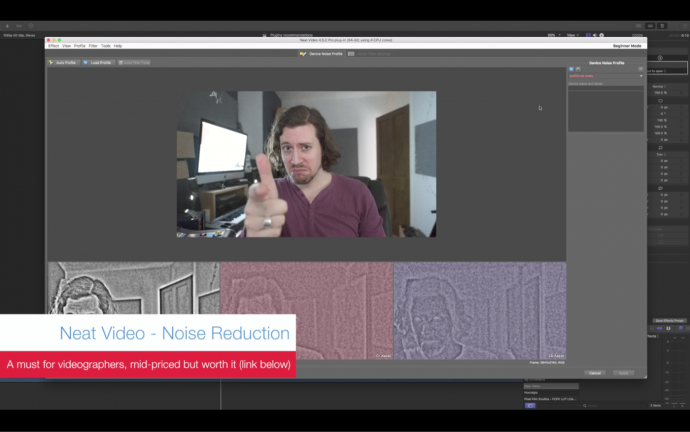
Task: Switch to the Device Noise Profile tab
Action: (x=321, y=54)
